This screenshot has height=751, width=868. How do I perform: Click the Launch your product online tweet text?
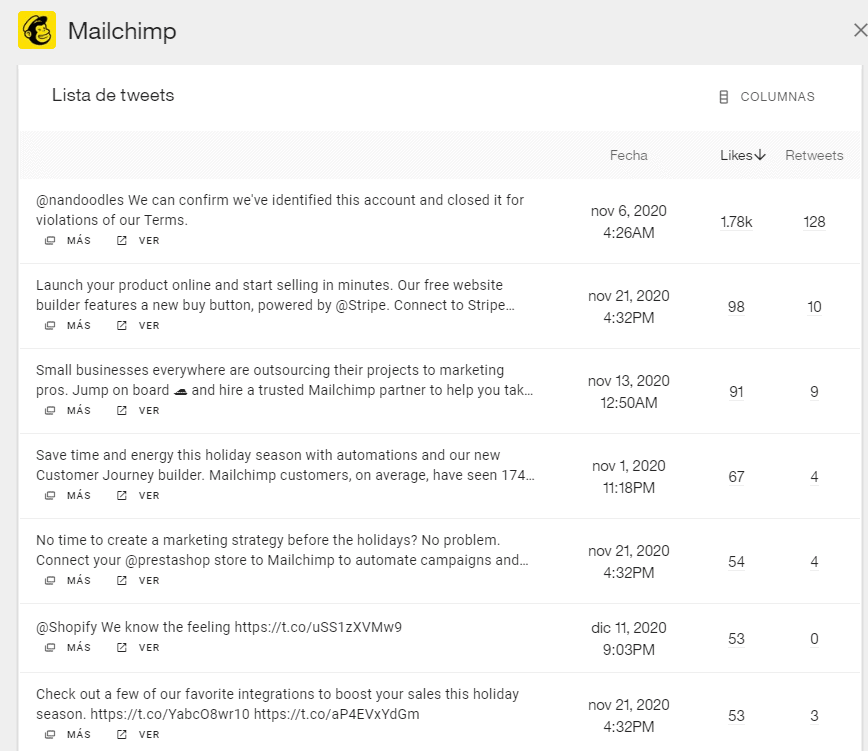point(275,295)
